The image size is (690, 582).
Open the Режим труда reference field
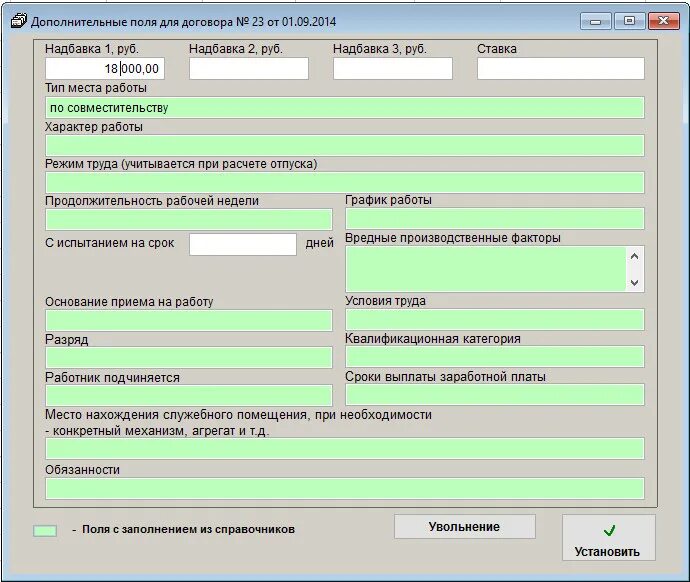point(345,183)
